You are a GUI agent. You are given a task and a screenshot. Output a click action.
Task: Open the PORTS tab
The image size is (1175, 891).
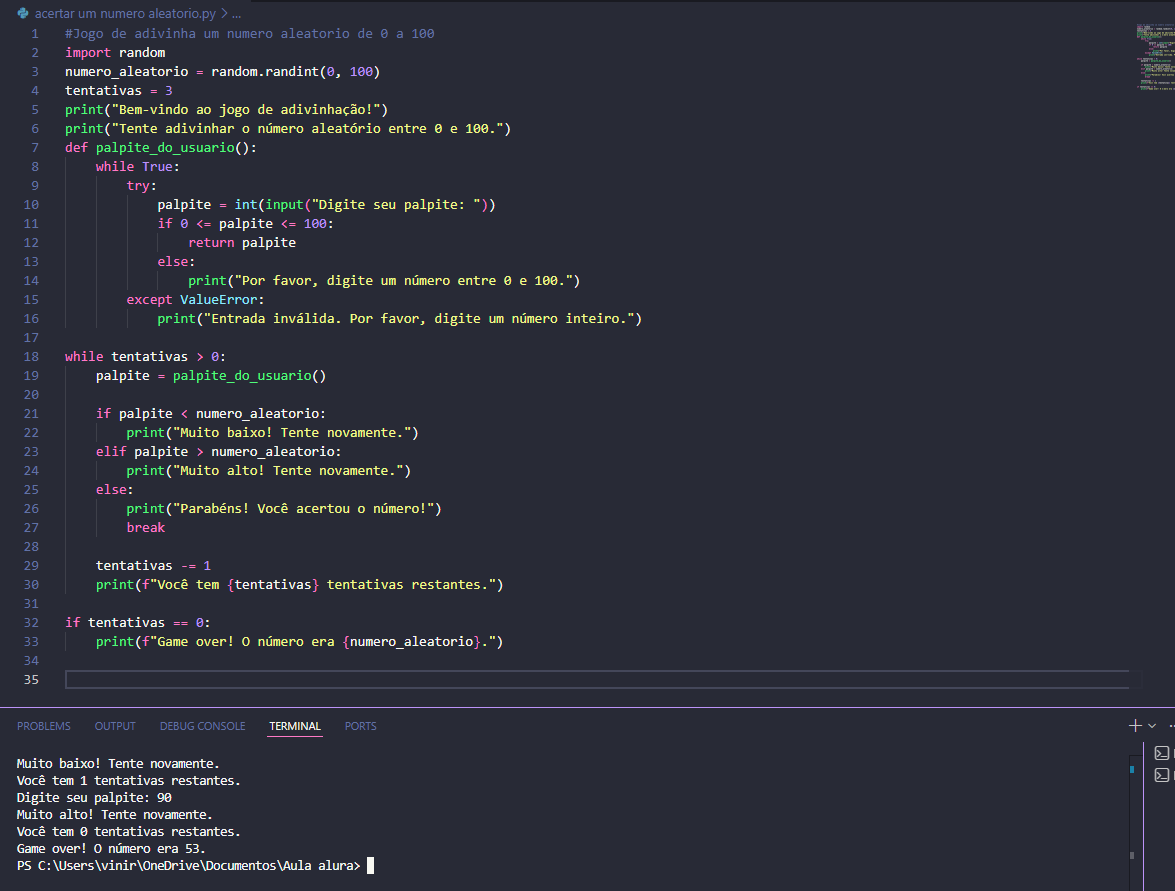(x=360, y=726)
